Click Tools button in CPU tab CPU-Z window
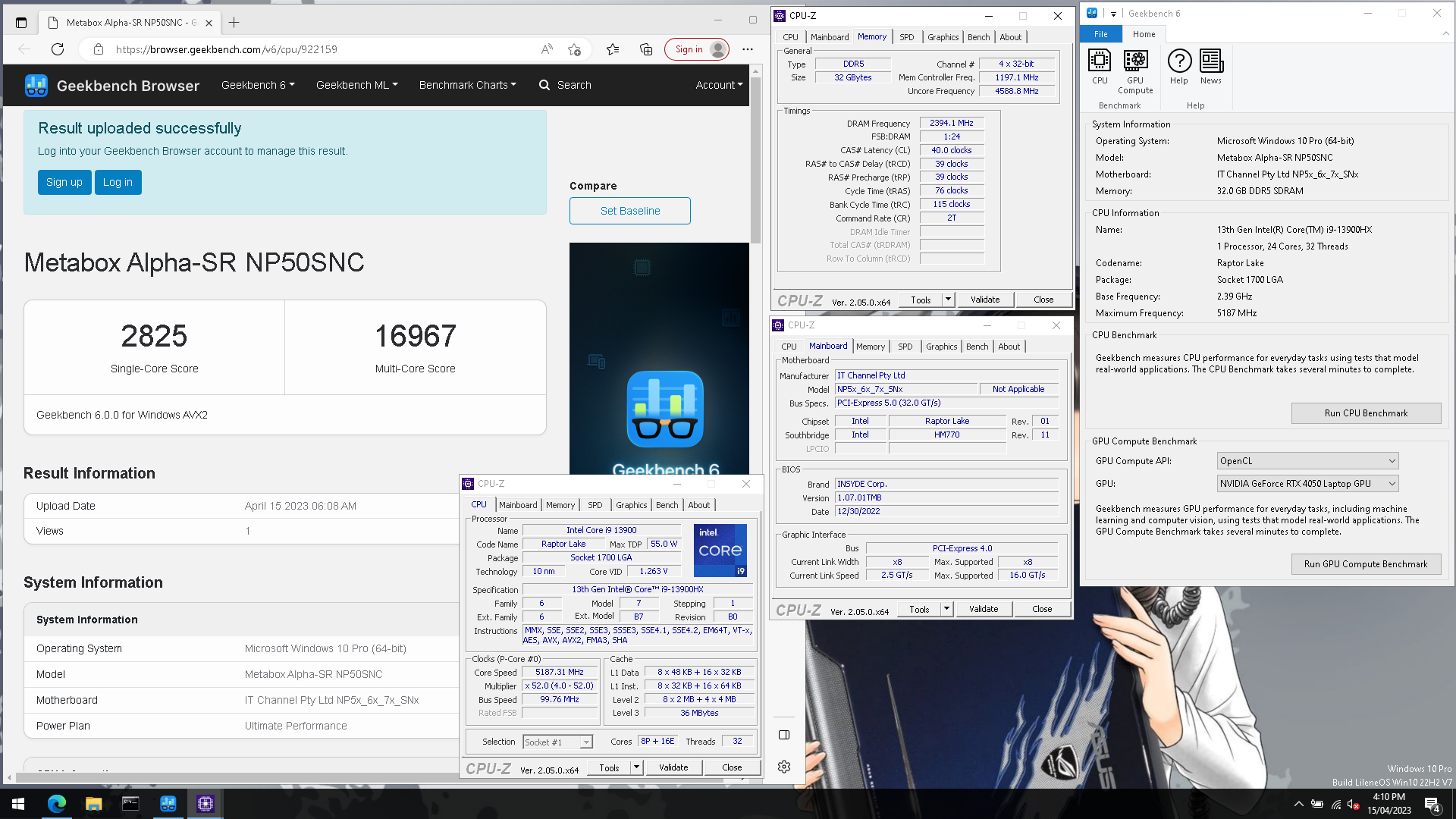The width and height of the screenshot is (1456, 819). click(x=609, y=767)
